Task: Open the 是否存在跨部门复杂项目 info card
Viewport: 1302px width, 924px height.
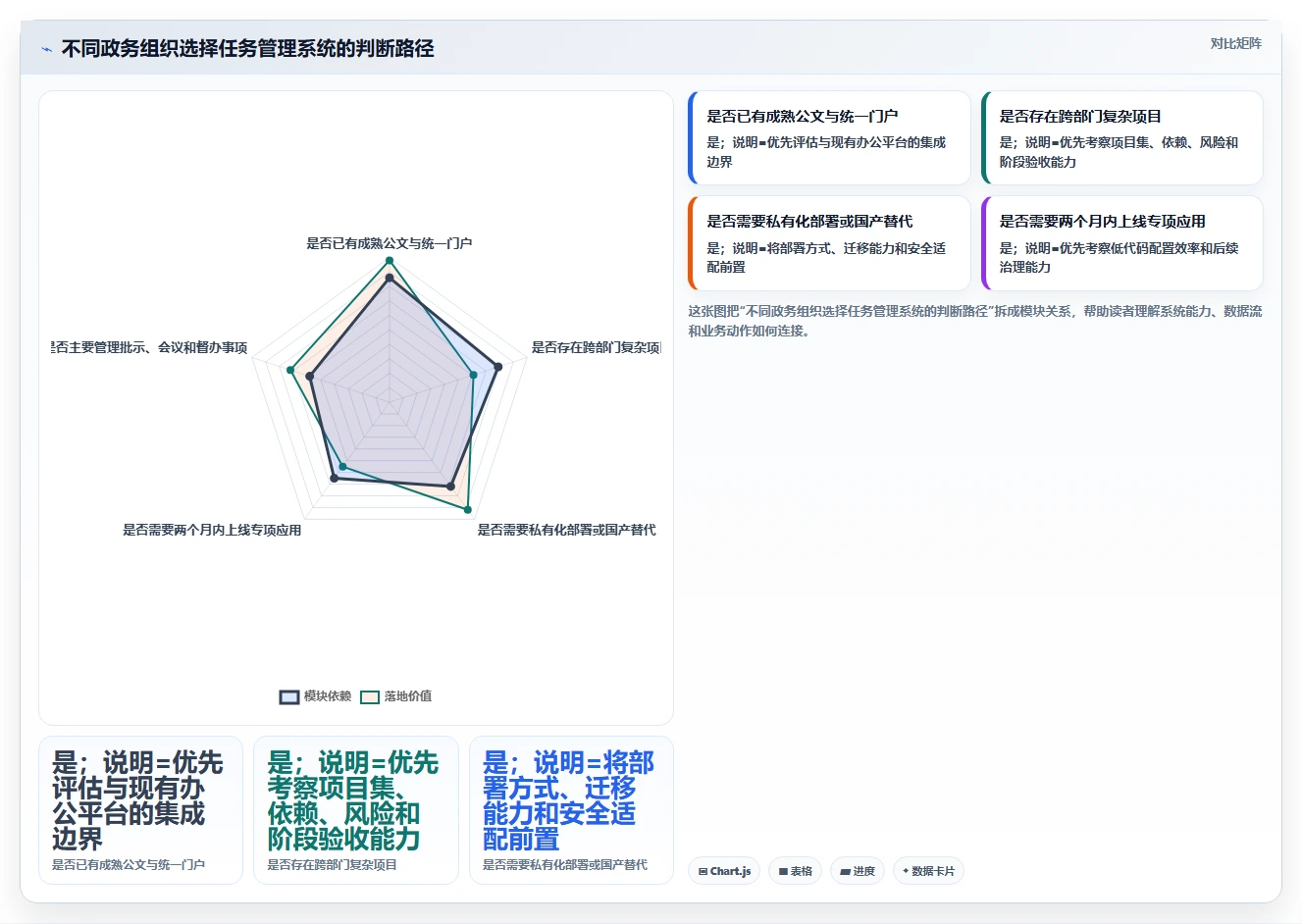Action: 1121,137
